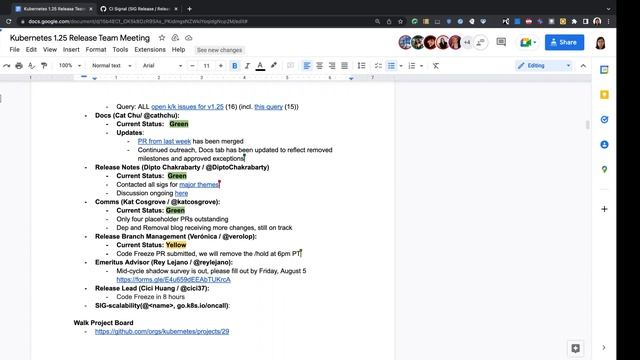Align text to the right

point(332,66)
